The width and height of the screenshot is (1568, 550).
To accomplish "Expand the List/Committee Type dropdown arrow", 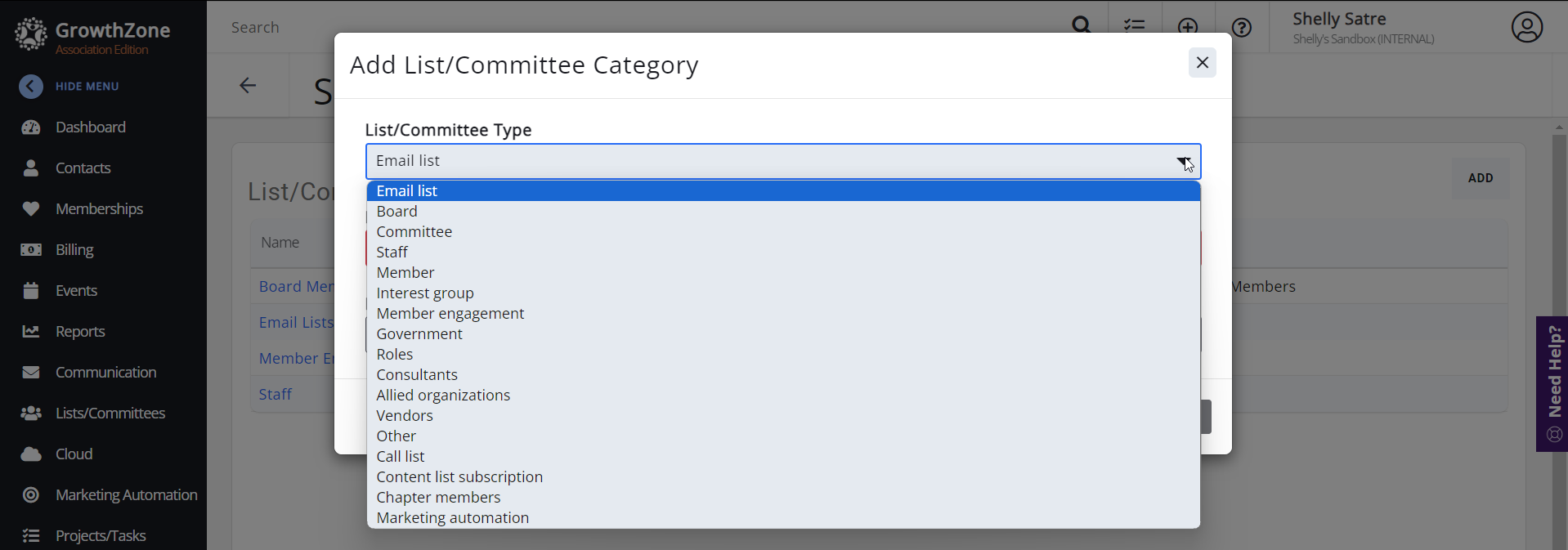I will (x=1183, y=161).
